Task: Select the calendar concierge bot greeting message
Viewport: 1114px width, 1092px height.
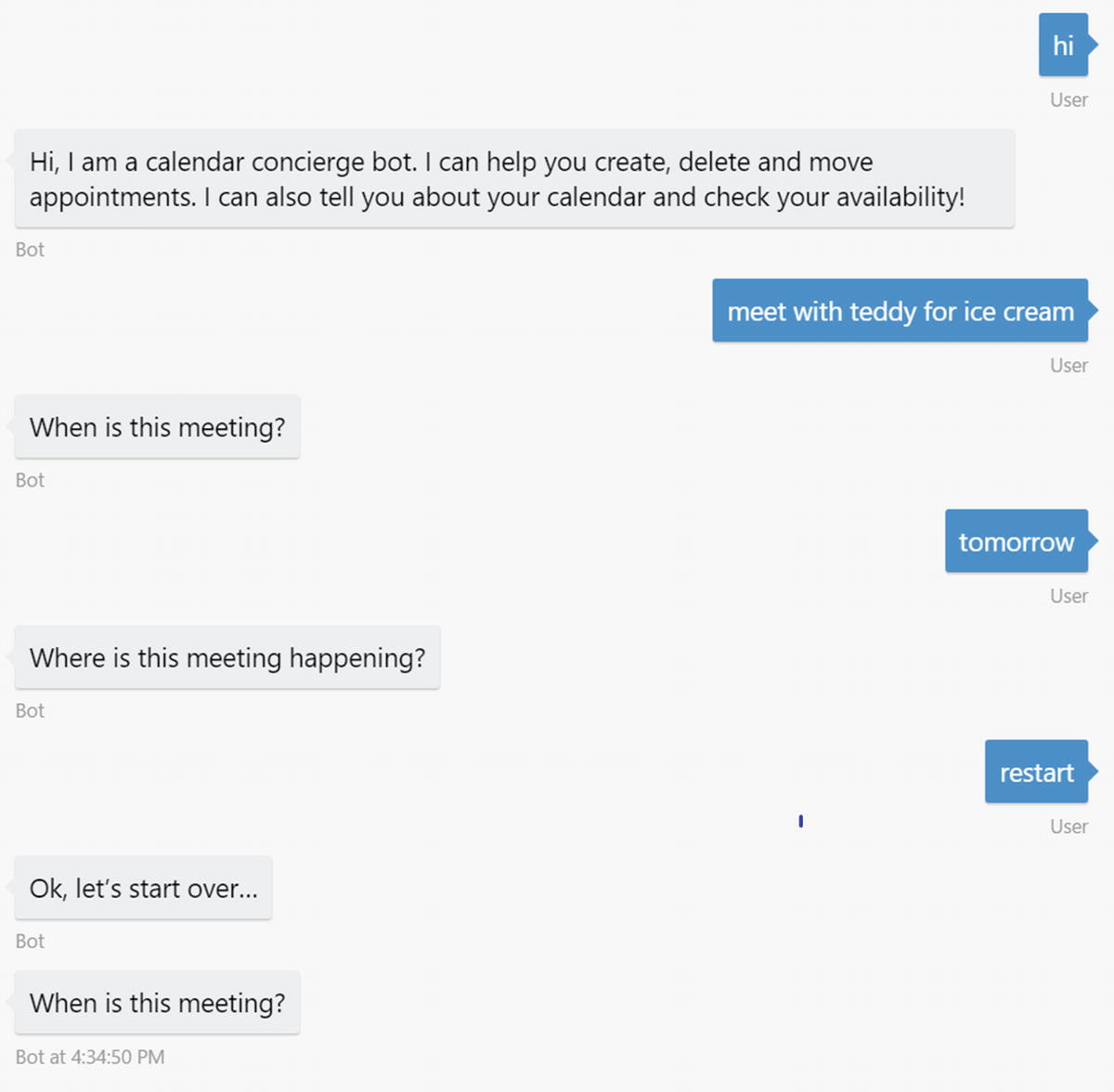Action: coord(514,179)
